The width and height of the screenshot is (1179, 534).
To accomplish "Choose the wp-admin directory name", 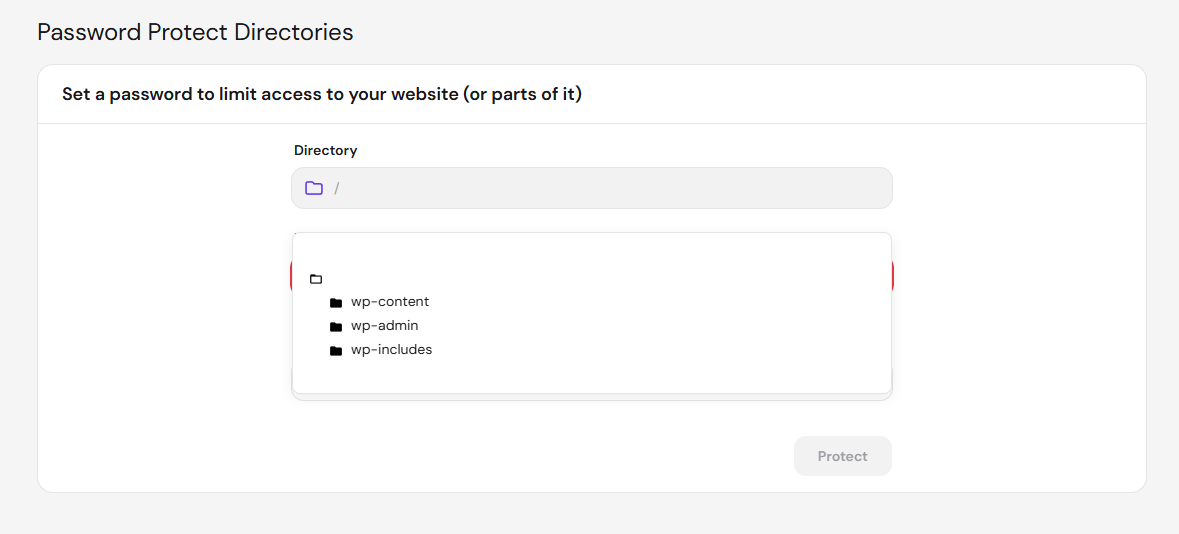I will pos(384,326).
